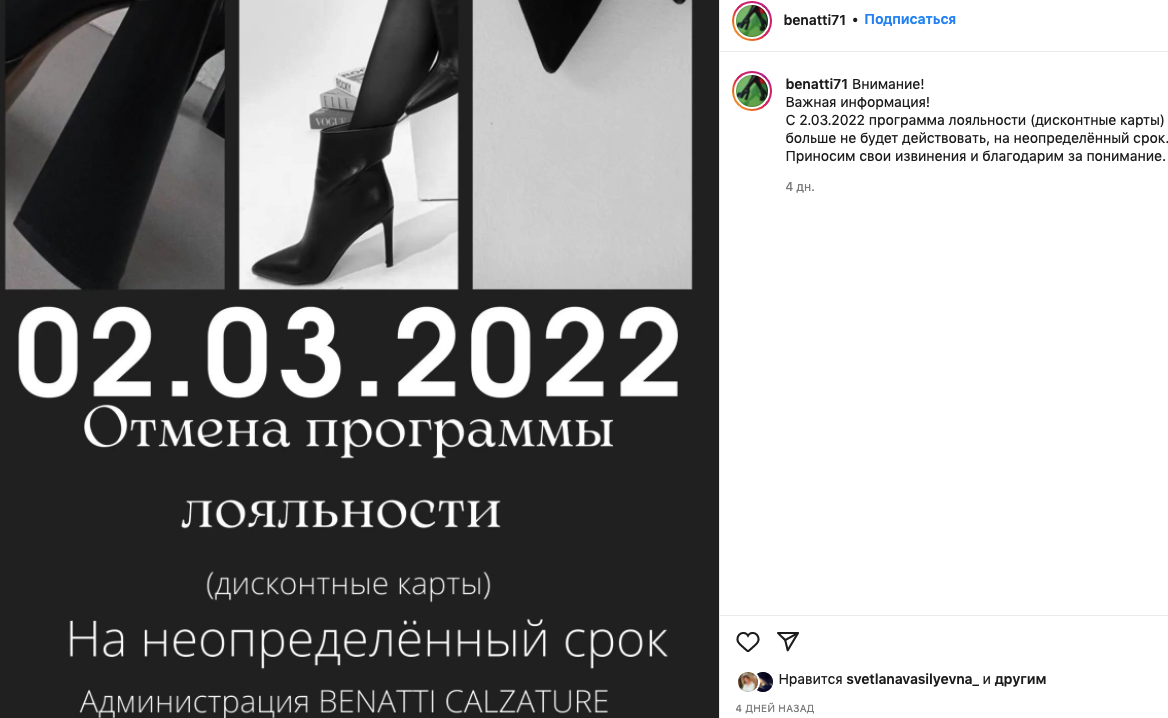Open benatti71 username in the caption
This screenshot has width=1168, height=718.
pos(816,84)
